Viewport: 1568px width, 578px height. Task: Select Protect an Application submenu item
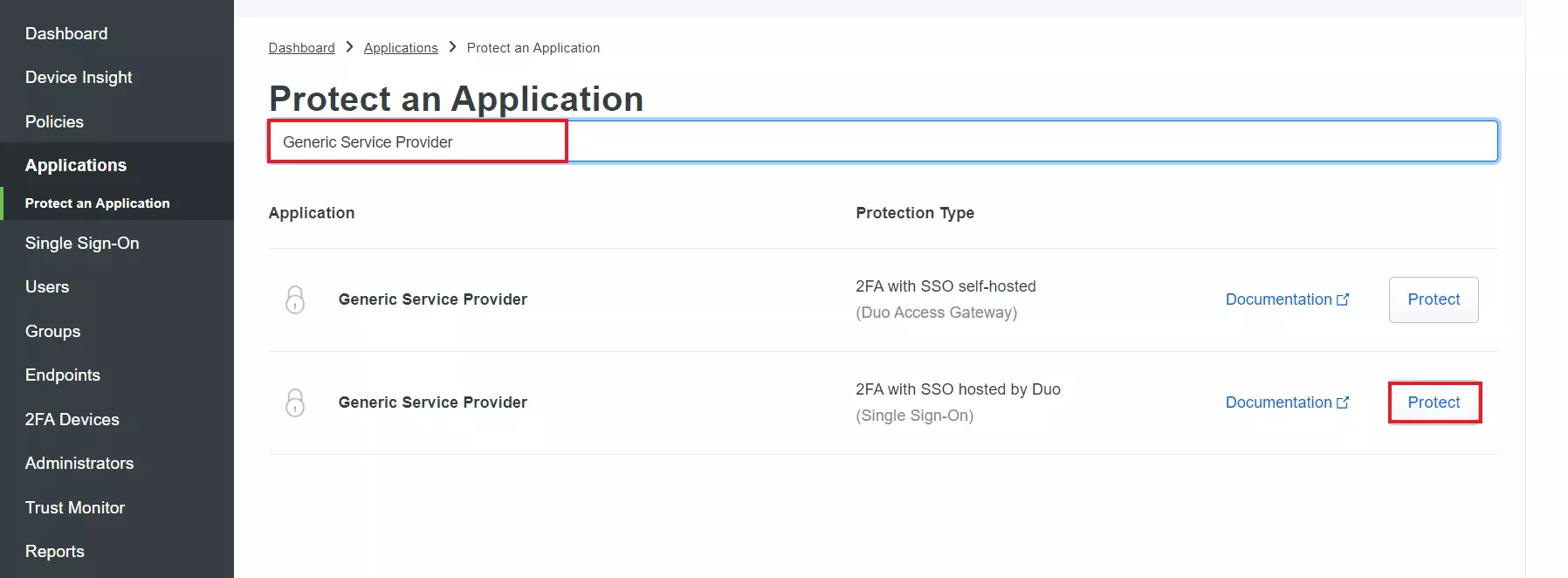coord(98,203)
